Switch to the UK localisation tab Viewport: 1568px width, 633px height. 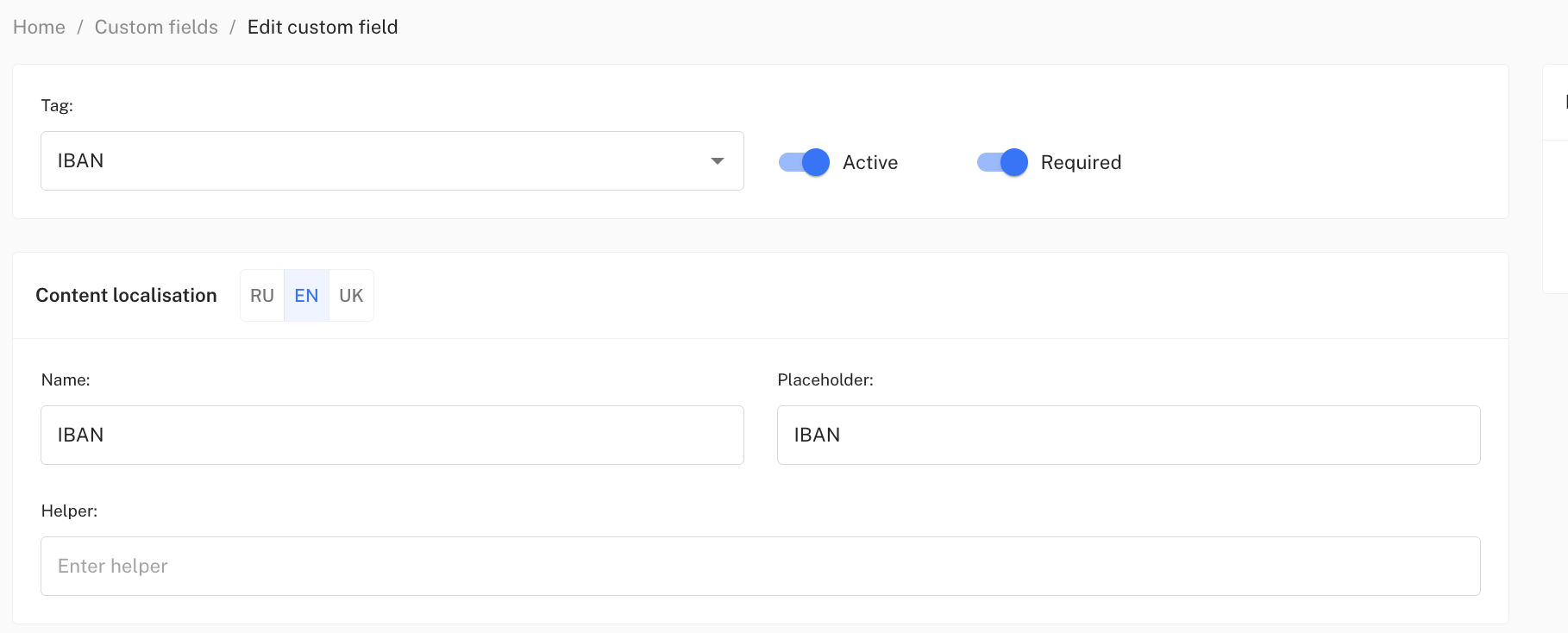point(351,296)
